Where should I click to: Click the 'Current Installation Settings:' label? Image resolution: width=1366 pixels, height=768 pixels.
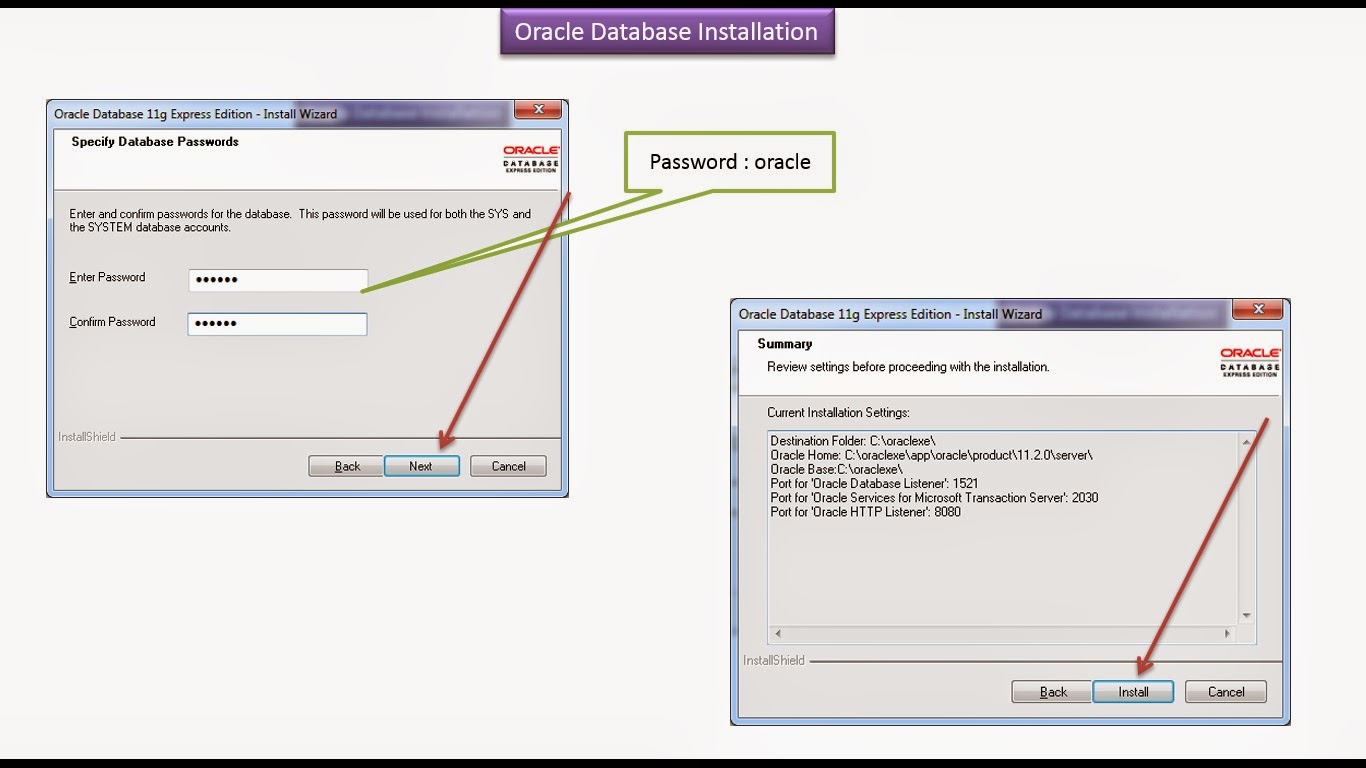838,412
